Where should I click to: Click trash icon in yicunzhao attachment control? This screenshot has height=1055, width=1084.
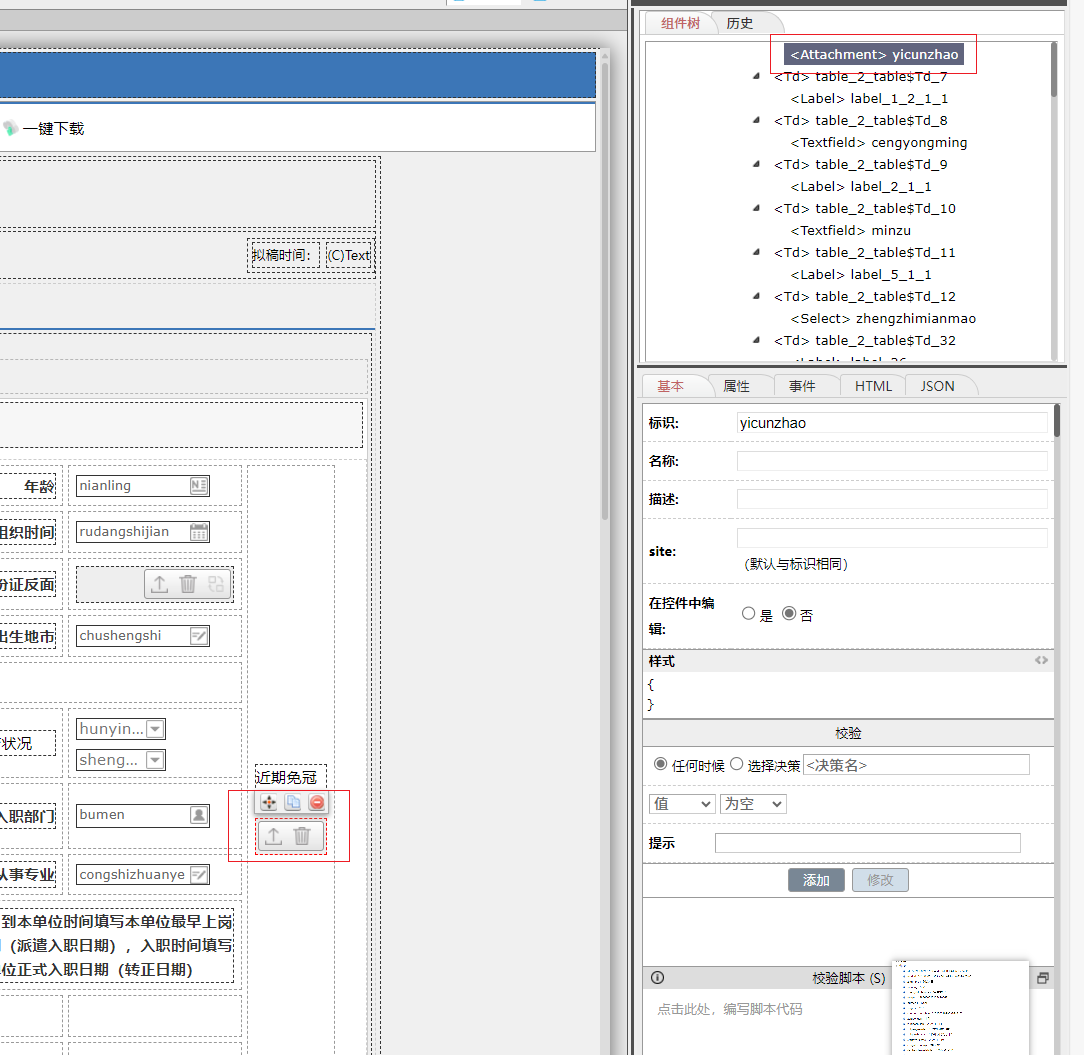pos(302,837)
